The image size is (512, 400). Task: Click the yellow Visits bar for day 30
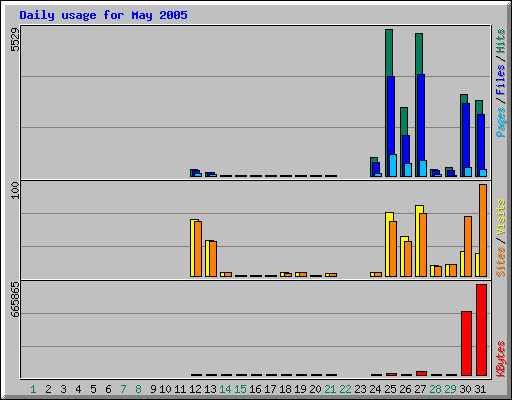click(462, 264)
